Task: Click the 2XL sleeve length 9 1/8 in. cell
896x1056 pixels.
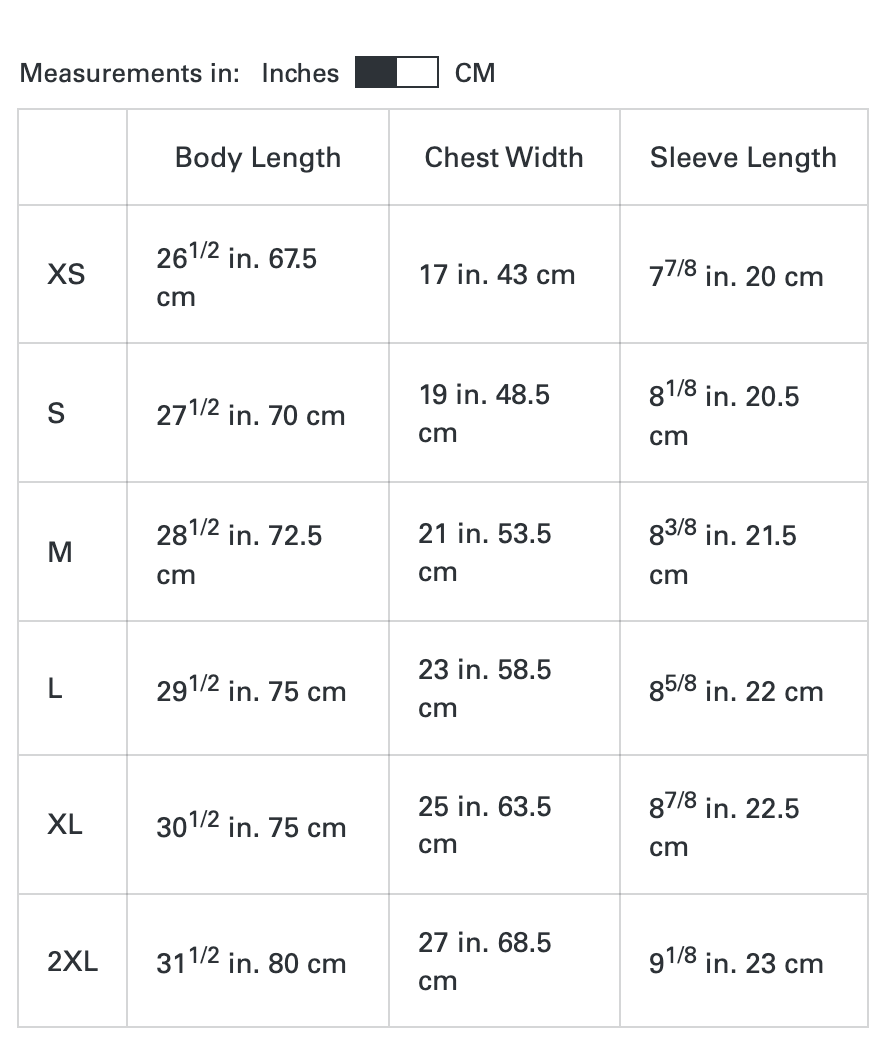Action: (x=736, y=963)
